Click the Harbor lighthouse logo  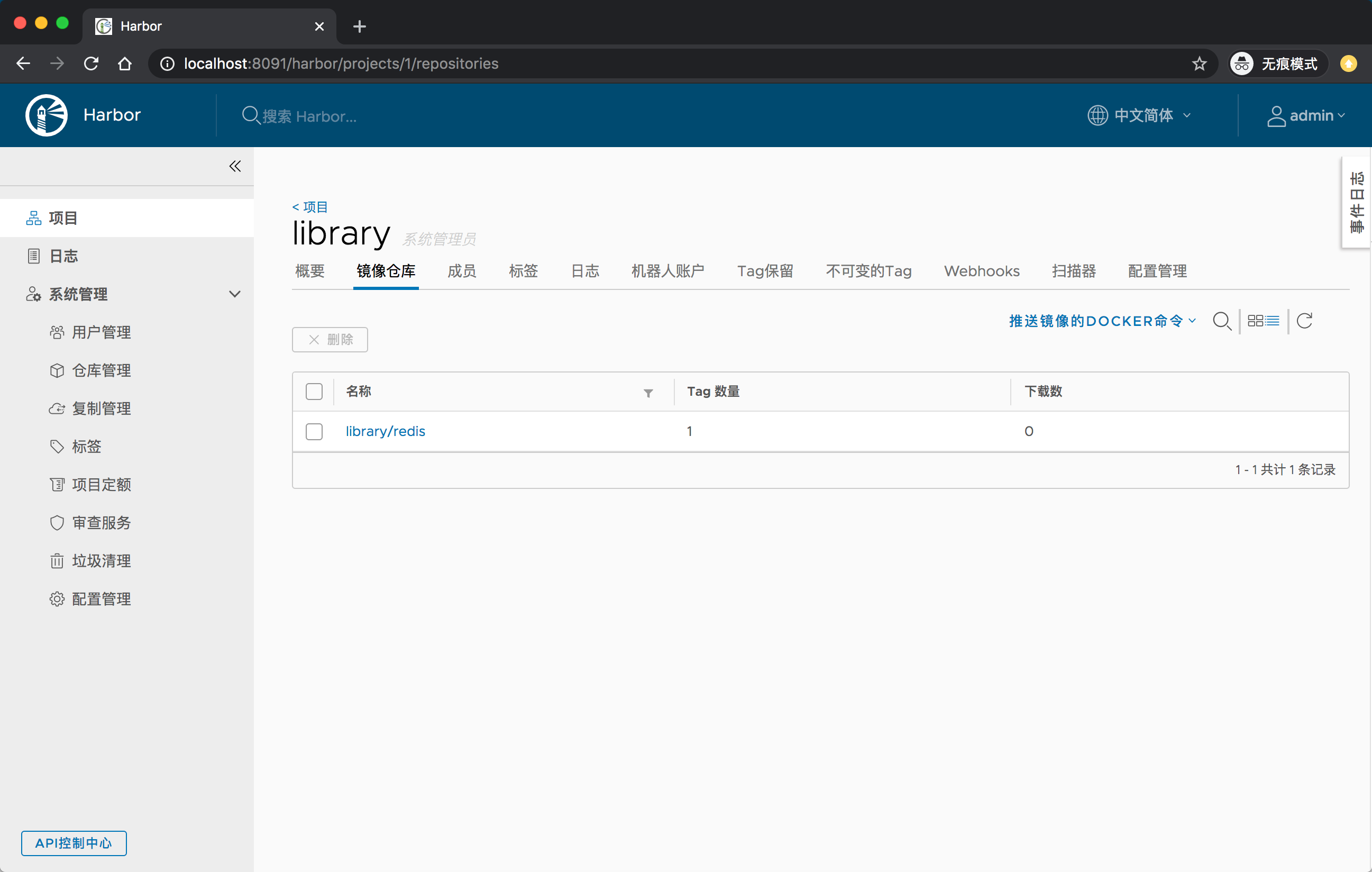coord(47,115)
